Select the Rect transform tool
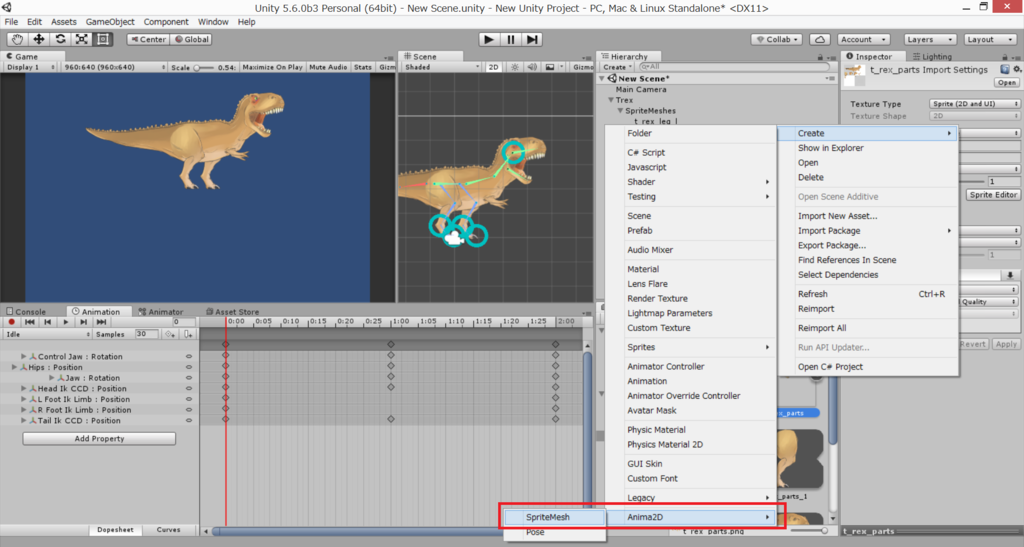The height and width of the screenshot is (547, 1024). point(103,39)
